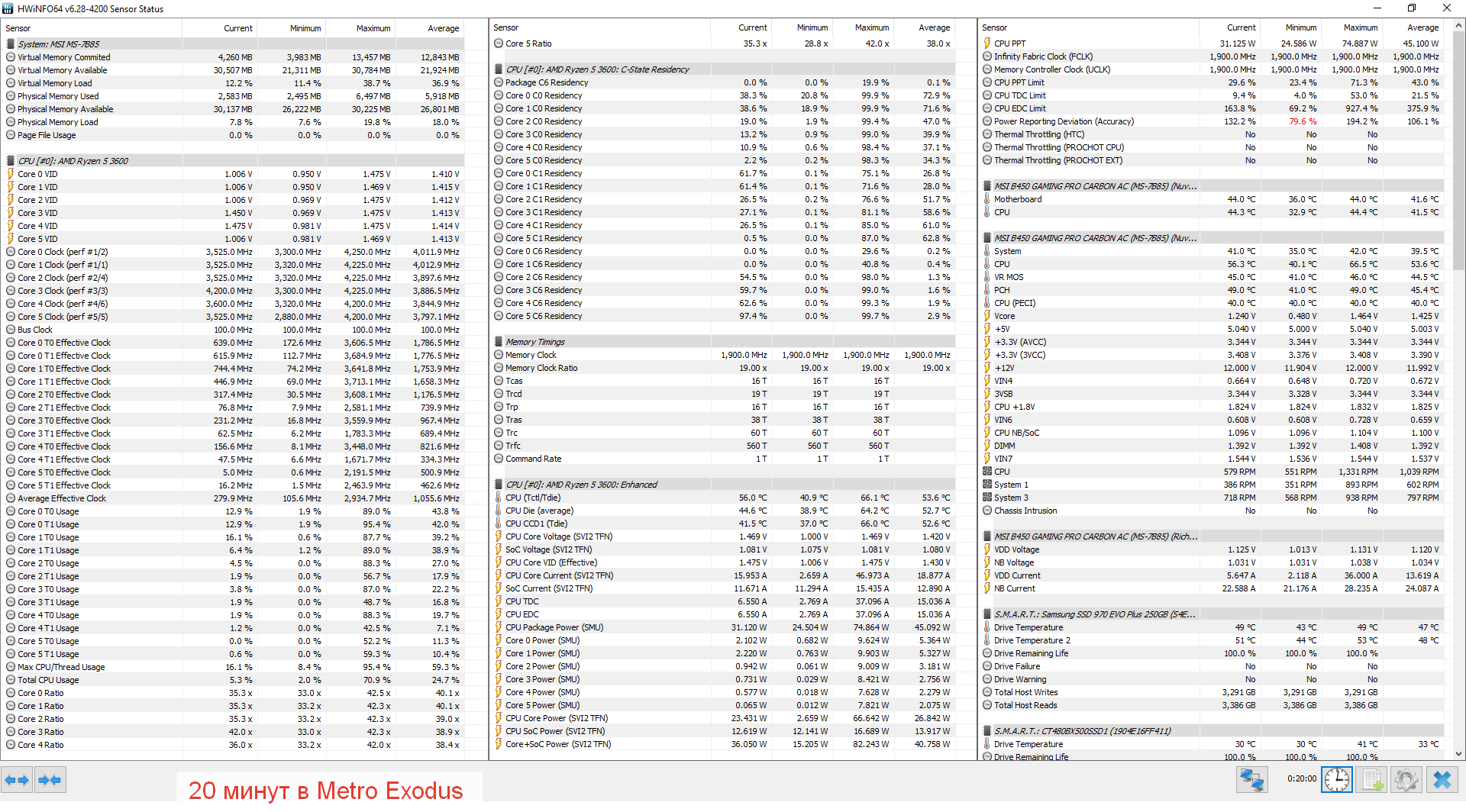Select the Package C6 Residency row

(x=724, y=82)
